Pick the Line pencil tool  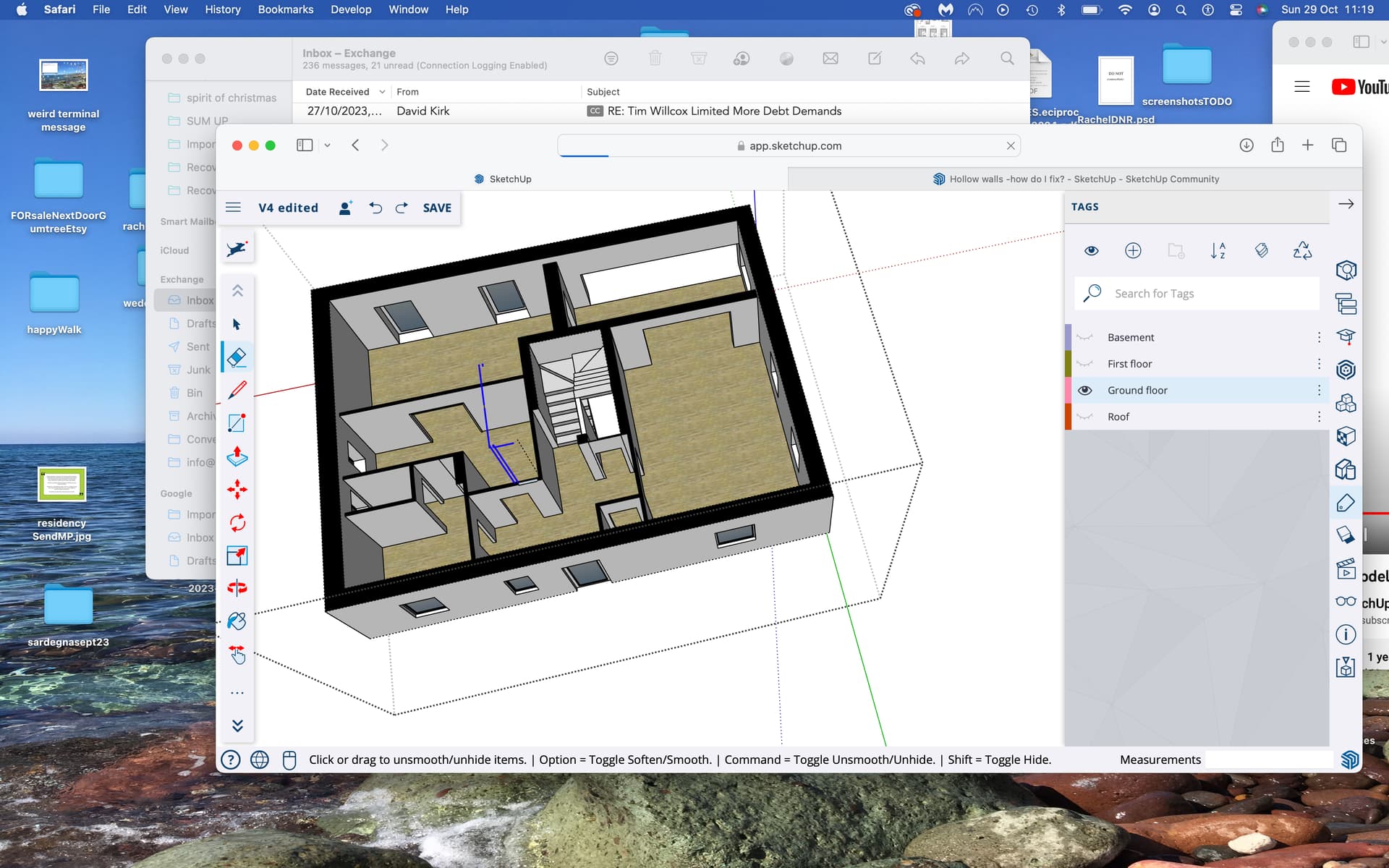pos(237,390)
